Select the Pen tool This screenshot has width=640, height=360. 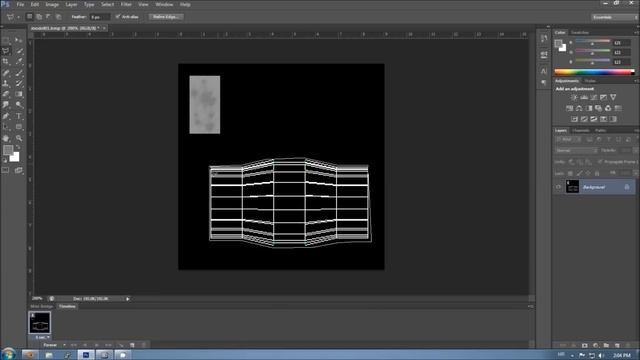[x=6, y=116]
